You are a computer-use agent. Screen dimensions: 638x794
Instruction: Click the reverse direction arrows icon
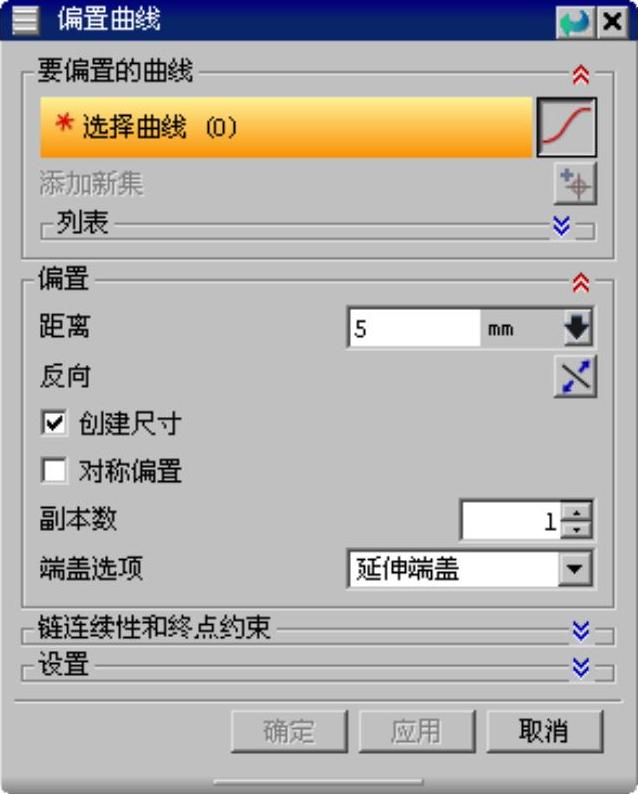tap(576, 376)
